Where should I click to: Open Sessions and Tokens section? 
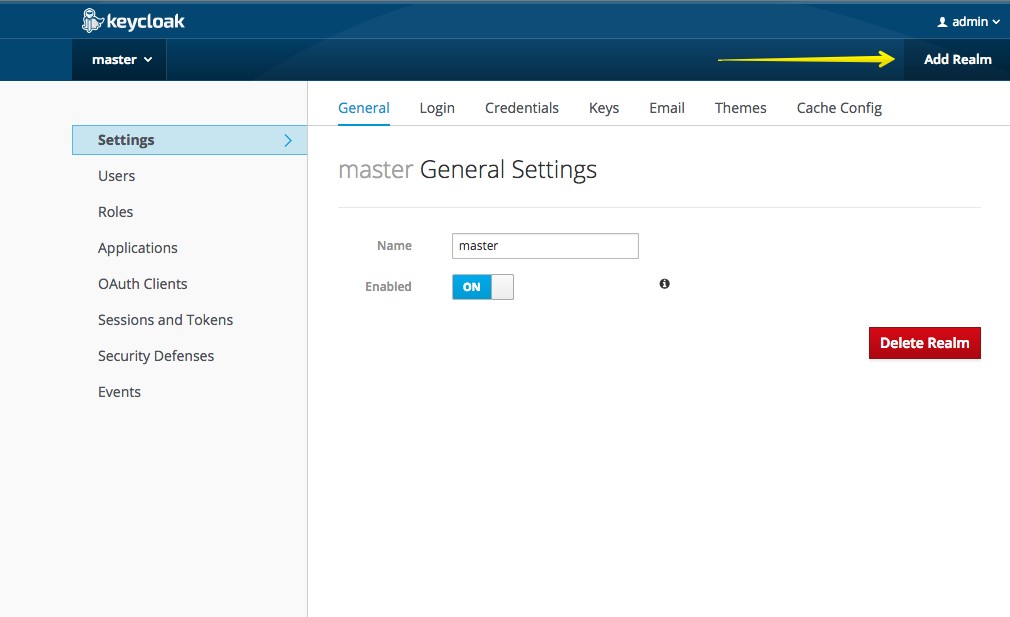[166, 320]
